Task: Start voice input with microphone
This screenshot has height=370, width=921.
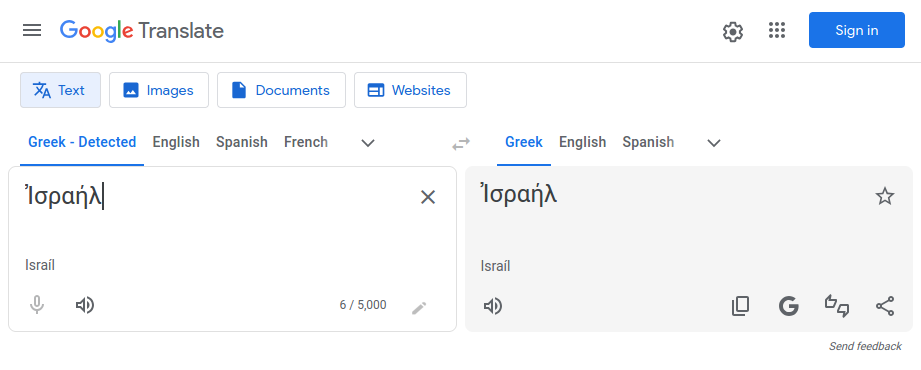Action: point(37,305)
